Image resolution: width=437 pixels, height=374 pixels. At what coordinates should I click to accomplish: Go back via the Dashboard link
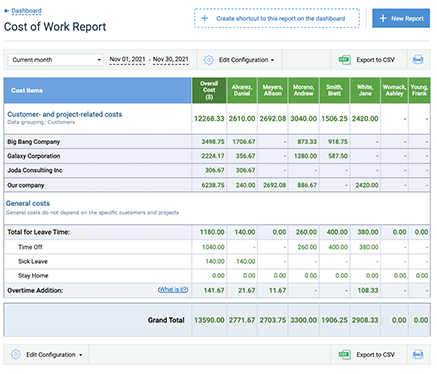(x=26, y=11)
